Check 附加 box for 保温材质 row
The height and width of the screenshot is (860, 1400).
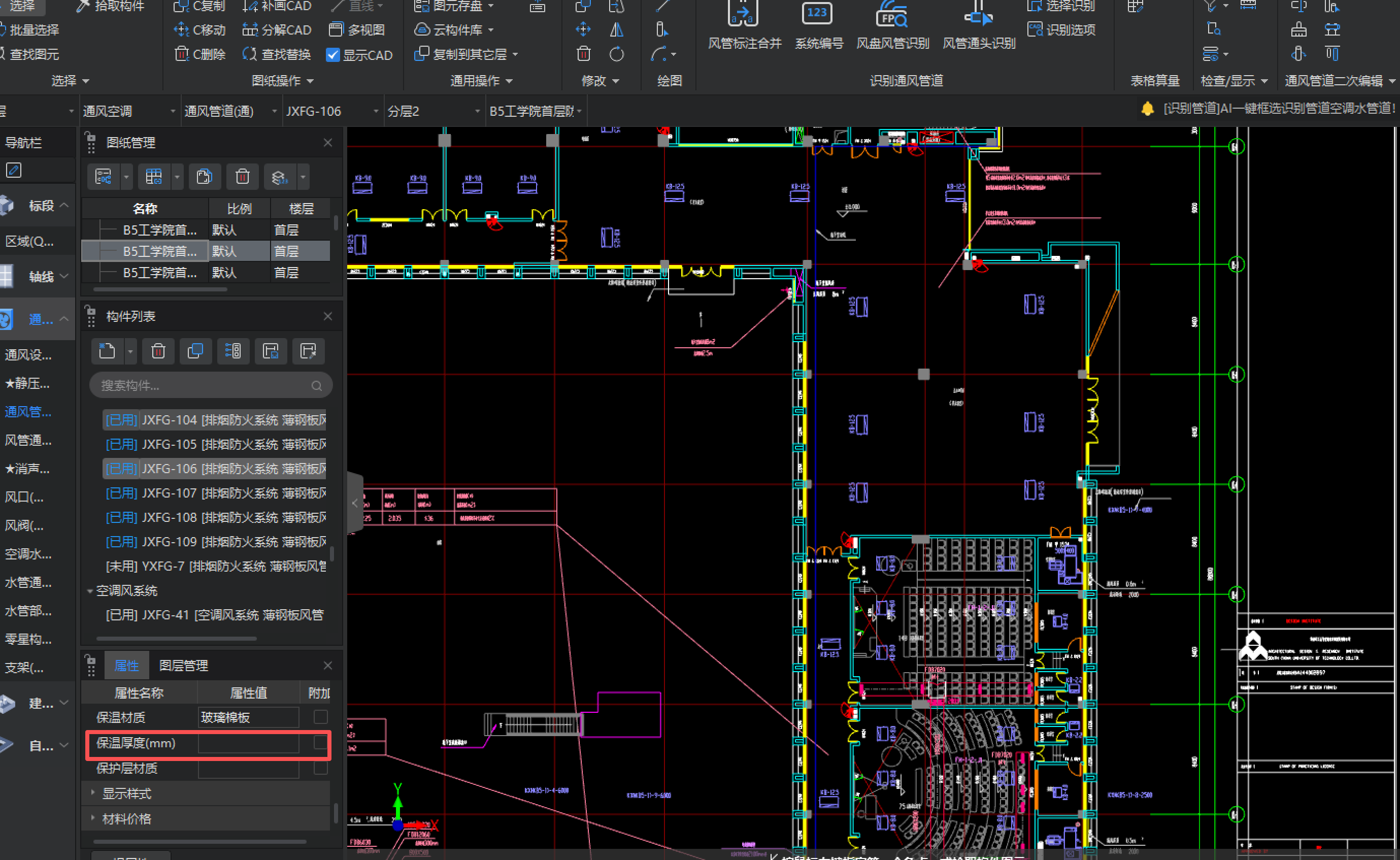coord(321,717)
